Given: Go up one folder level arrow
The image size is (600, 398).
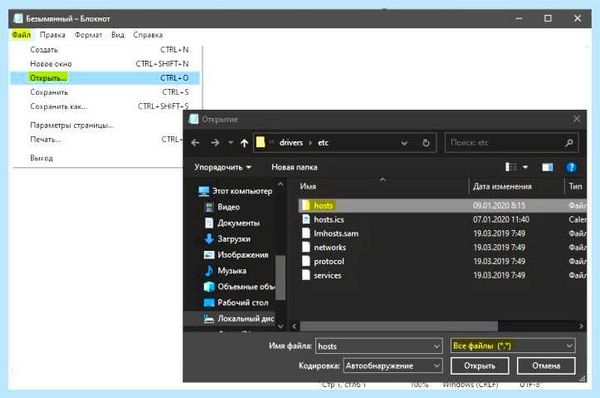Looking at the screenshot, I should point(244,143).
